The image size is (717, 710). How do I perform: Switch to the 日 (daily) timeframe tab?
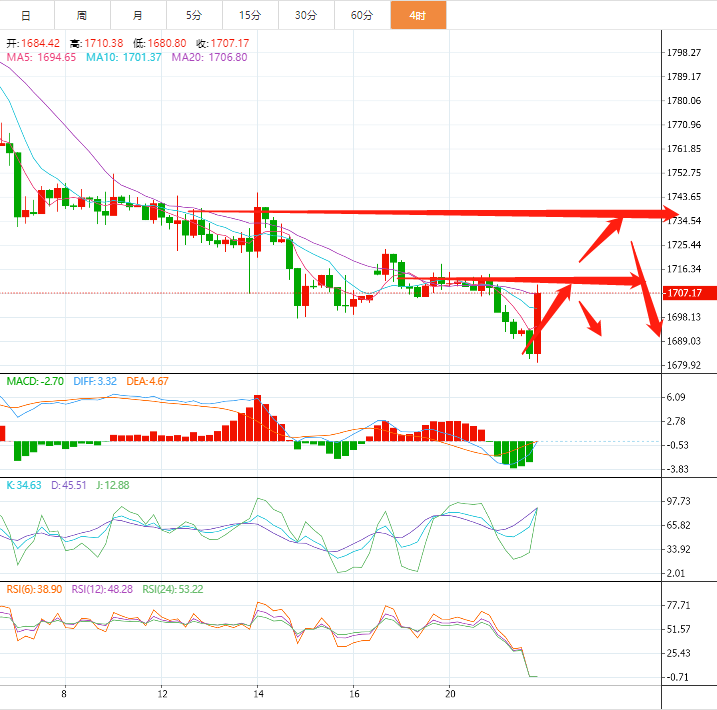pos(27,15)
